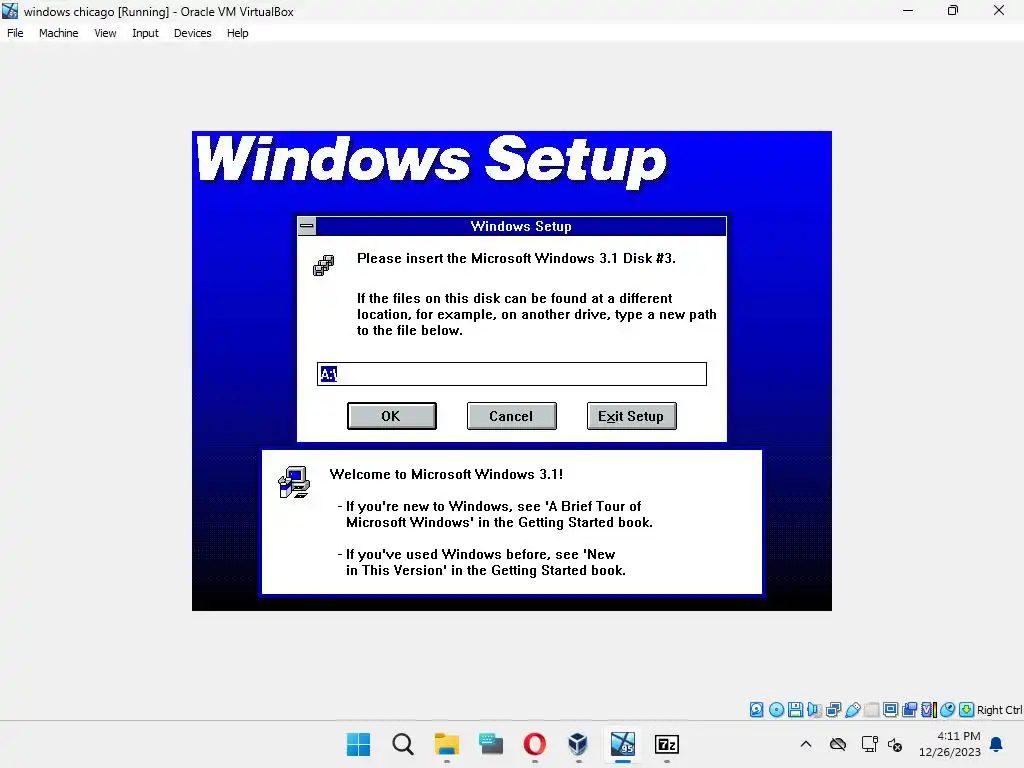Click the optical disk status icon
Screen dimensions: 1024x768
click(x=776, y=709)
